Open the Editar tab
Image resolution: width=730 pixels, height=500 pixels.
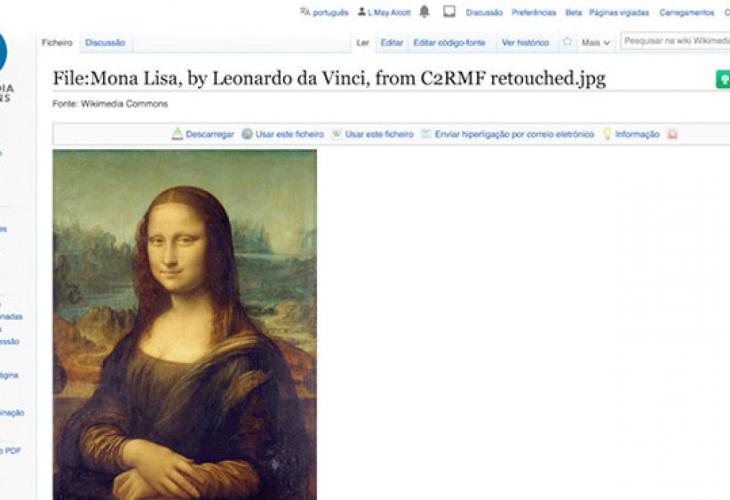(392, 42)
